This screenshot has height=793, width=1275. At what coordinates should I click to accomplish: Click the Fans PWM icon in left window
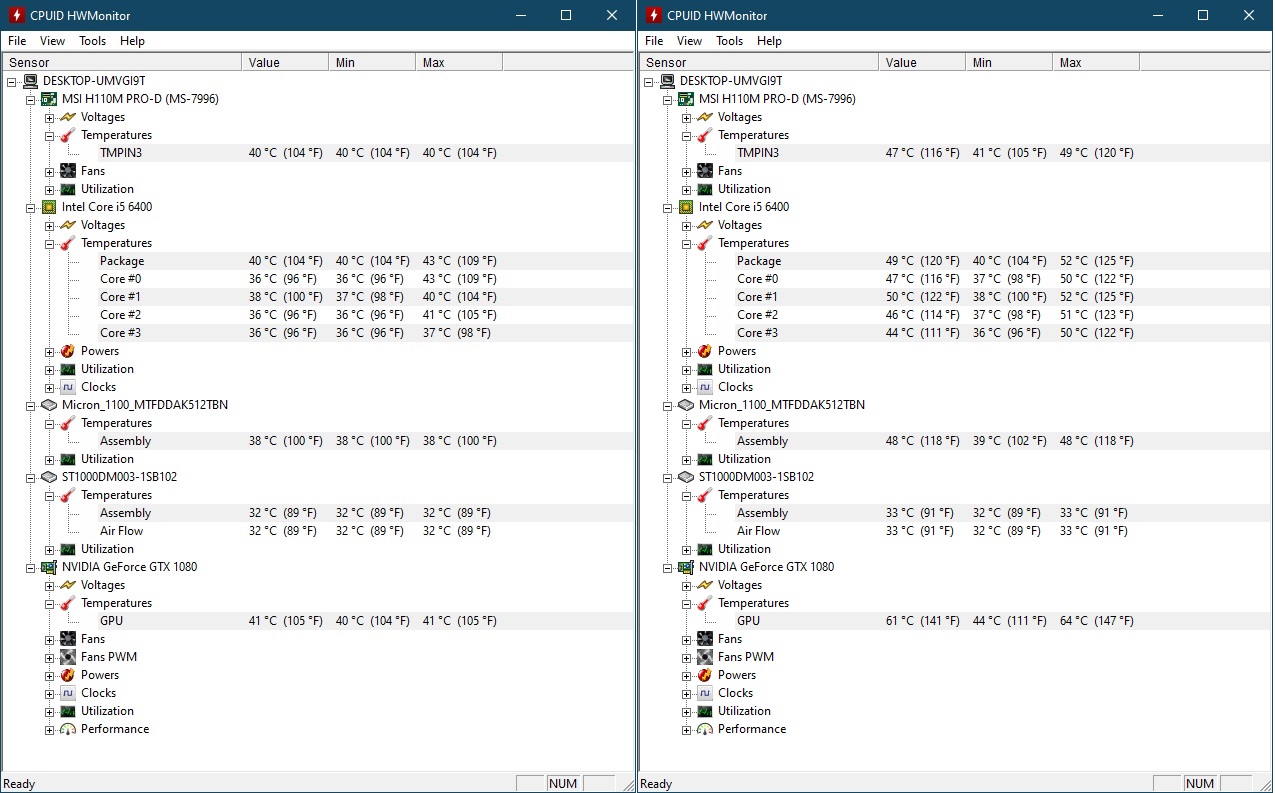click(67, 657)
